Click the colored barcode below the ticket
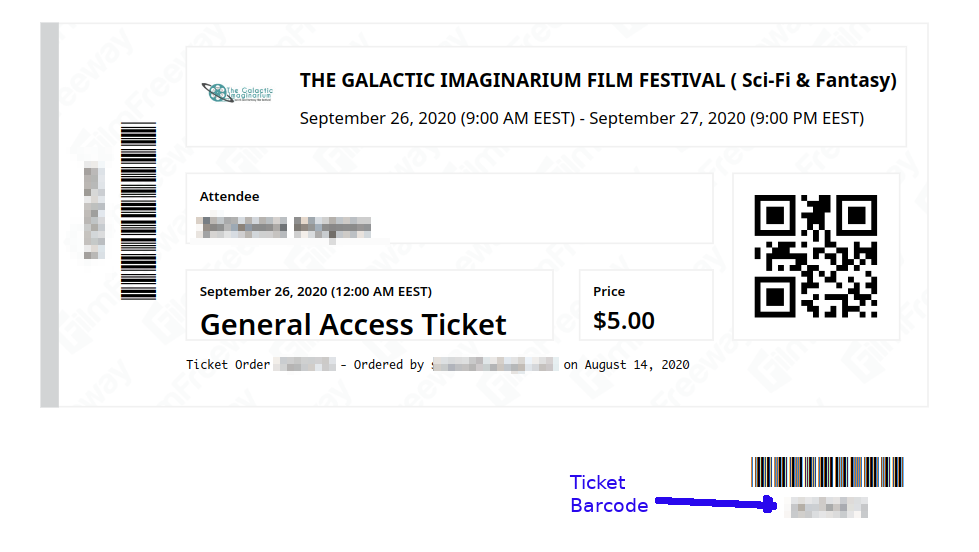 pyautogui.click(x=827, y=472)
